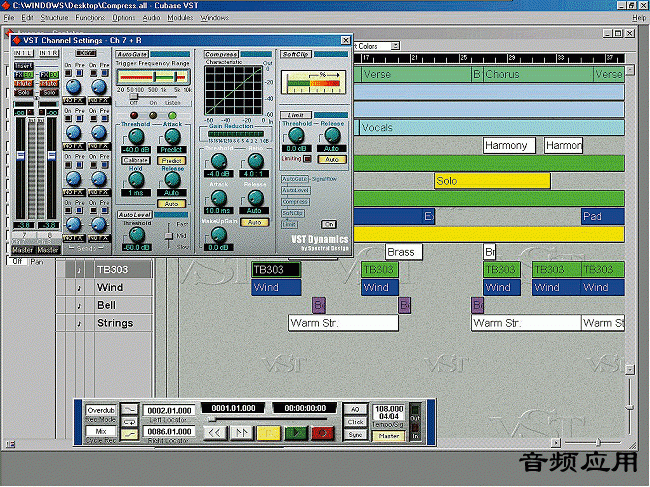Activate the AutoLevel module button
The width and height of the screenshot is (650, 487).
[135, 214]
